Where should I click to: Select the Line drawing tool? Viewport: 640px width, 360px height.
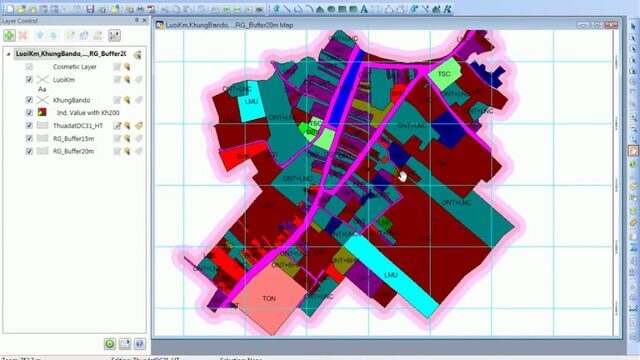pyautogui.click(x=287, y=9)
